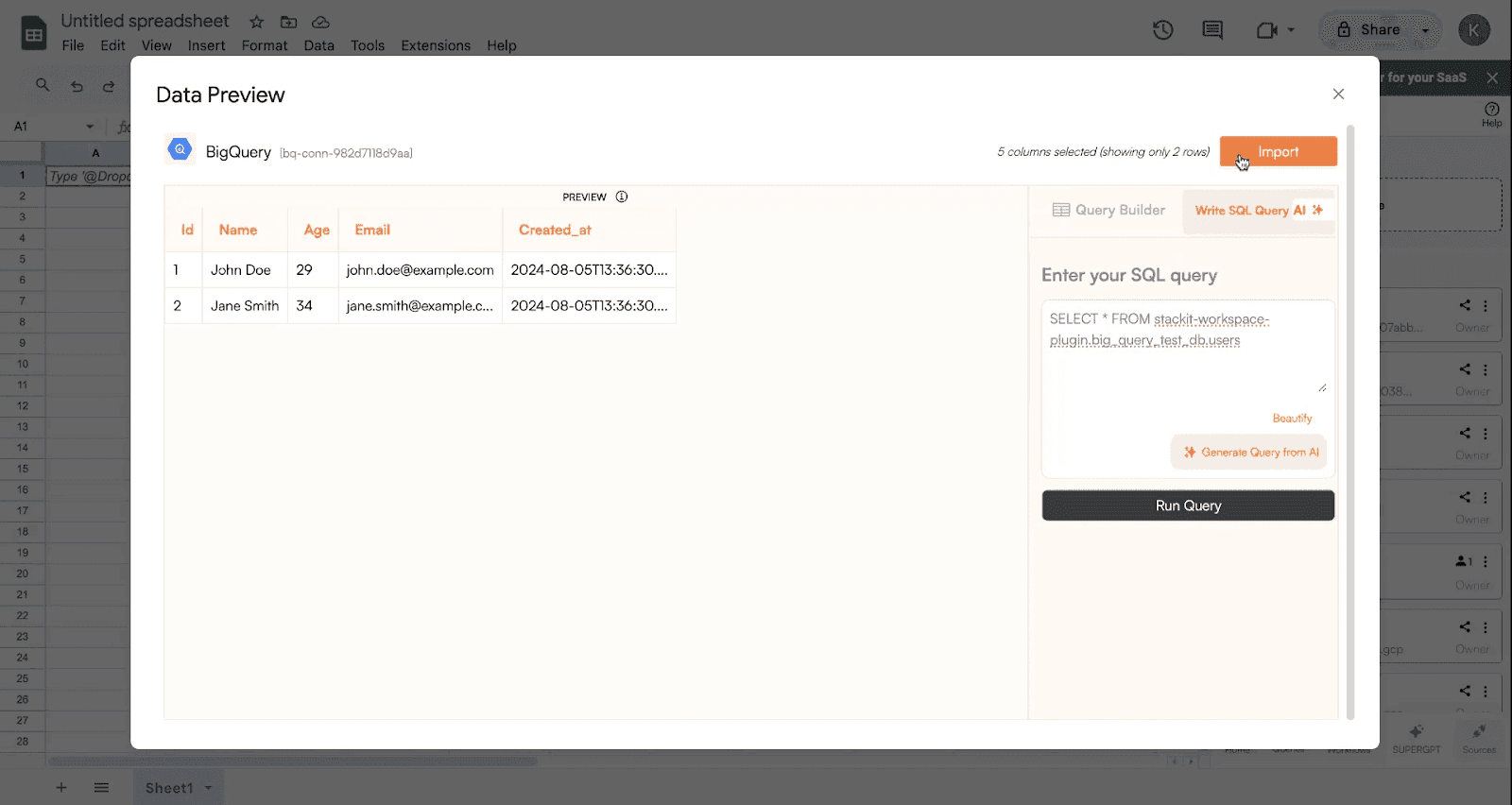Open version history clock icon
The width and height of the screenshot is (1512, 805).
1163,30
